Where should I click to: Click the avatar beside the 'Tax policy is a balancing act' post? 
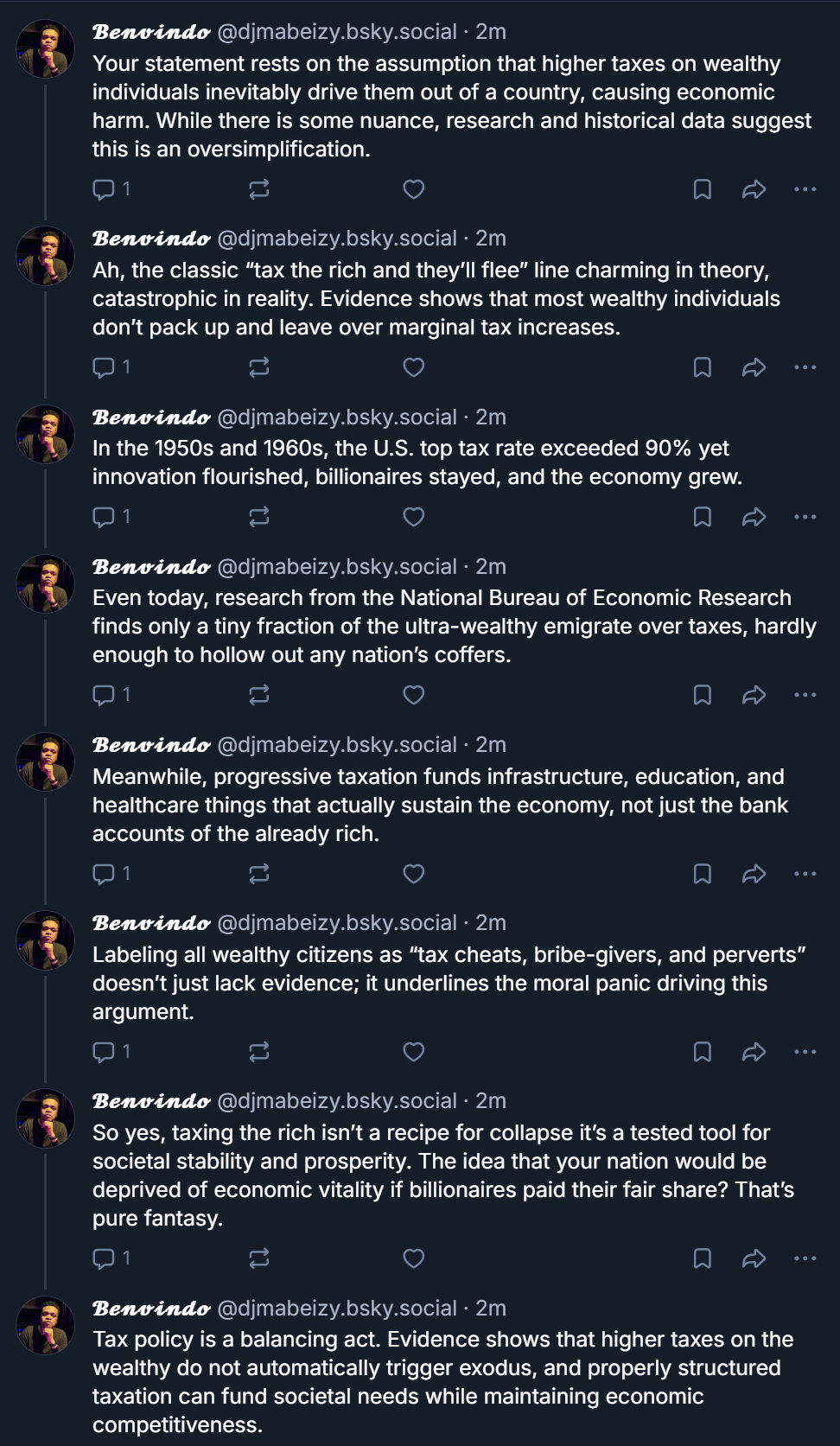tap(46, 1325)
